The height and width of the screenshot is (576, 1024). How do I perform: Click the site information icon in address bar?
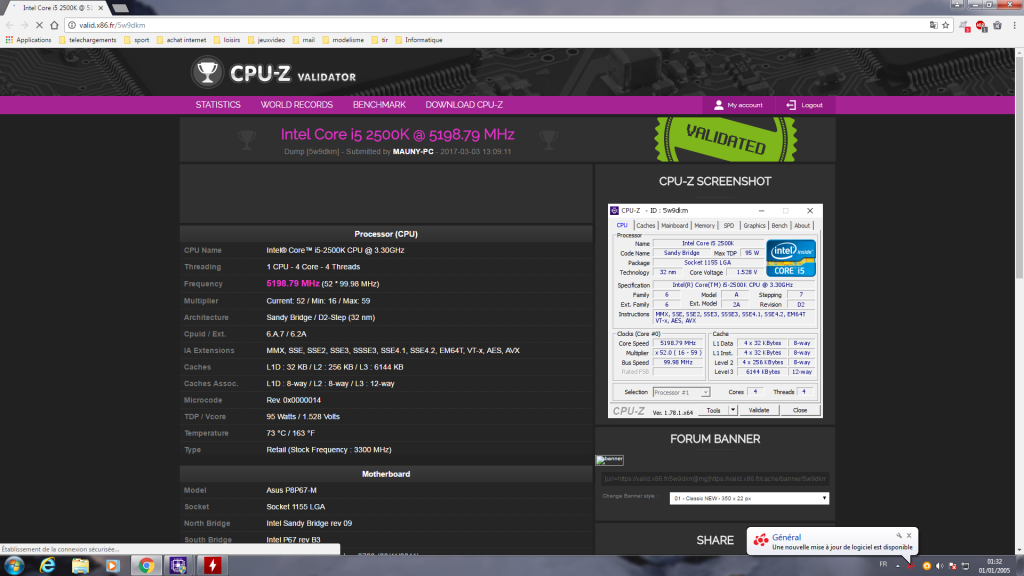point(72,25)
